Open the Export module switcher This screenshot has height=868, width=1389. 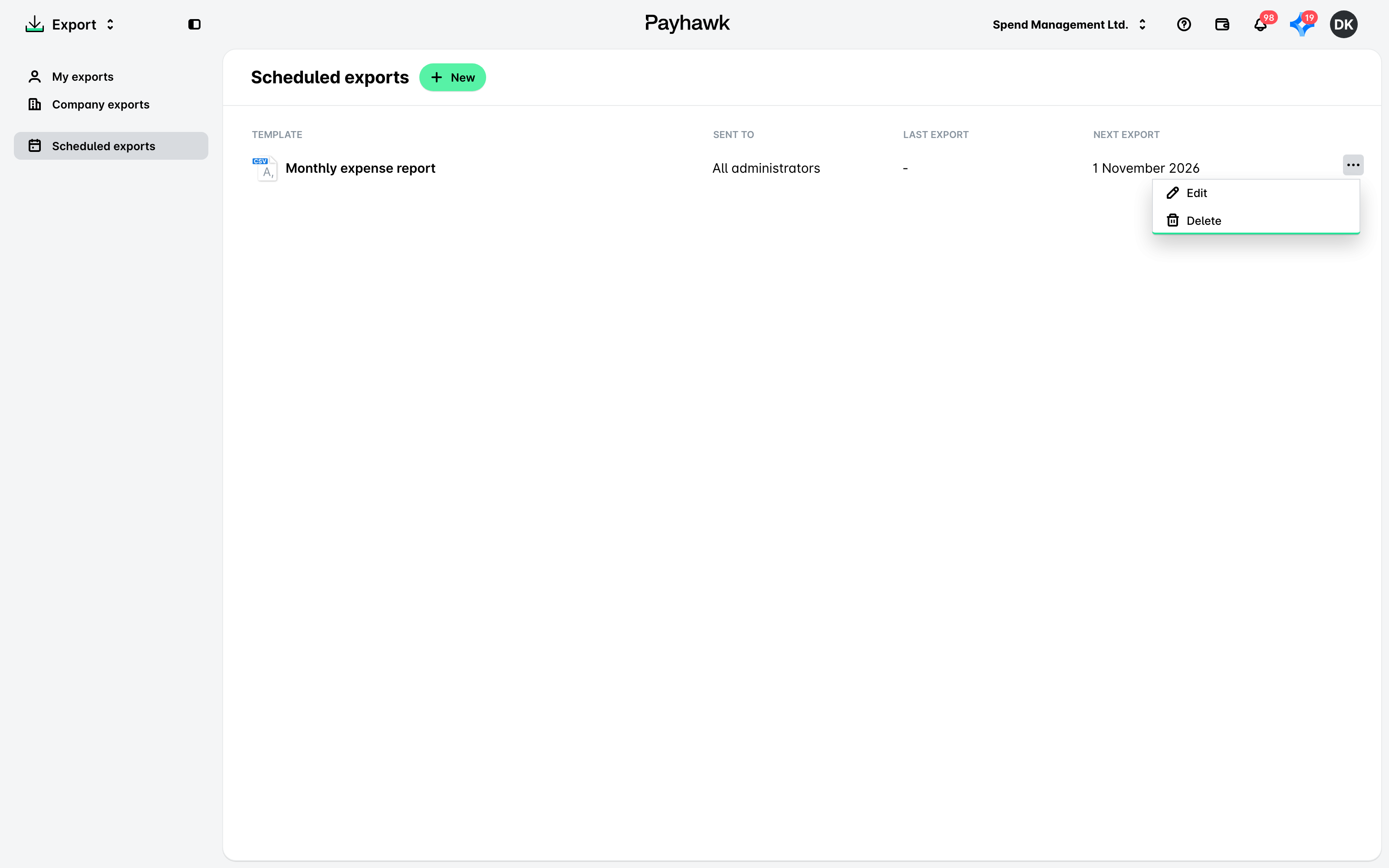[70, 24]
